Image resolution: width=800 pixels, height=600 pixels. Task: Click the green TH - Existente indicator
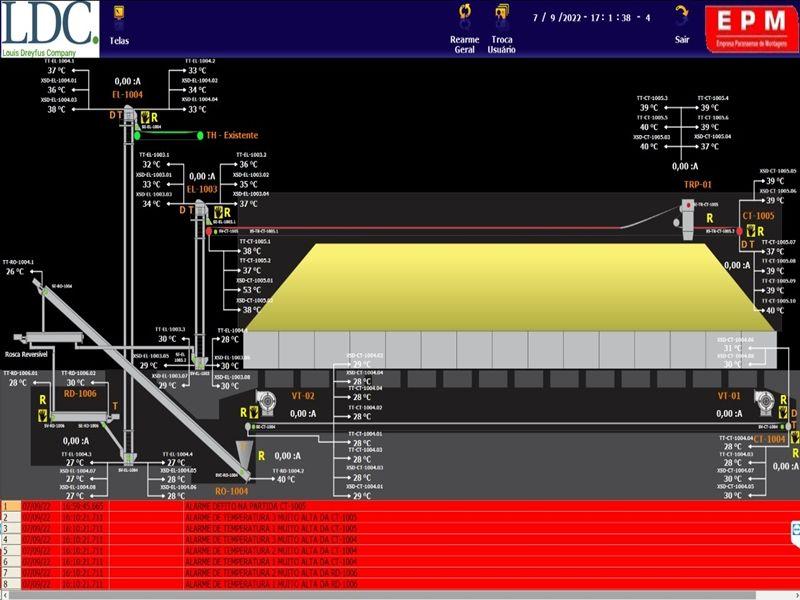200,135
